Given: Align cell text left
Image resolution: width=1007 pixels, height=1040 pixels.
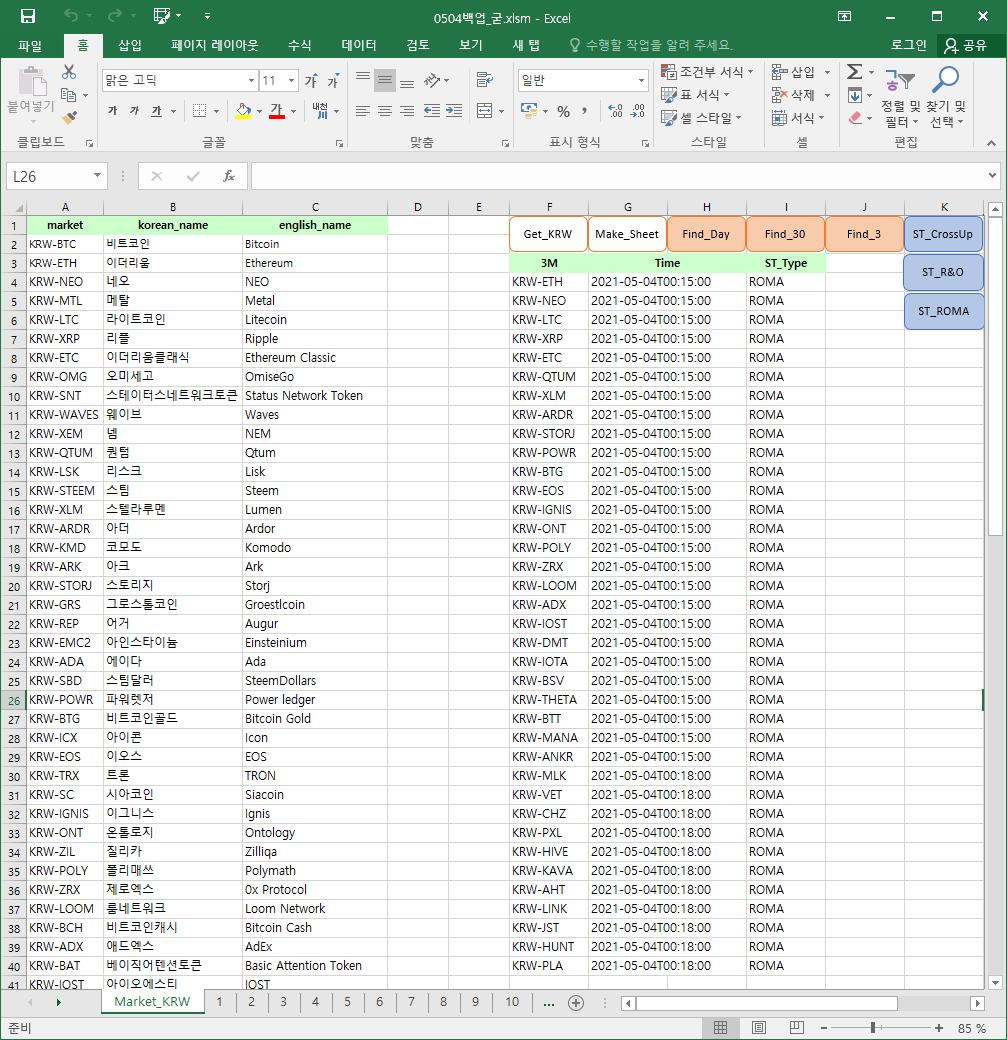Looking at the screenshot, I should click(362, 111).
